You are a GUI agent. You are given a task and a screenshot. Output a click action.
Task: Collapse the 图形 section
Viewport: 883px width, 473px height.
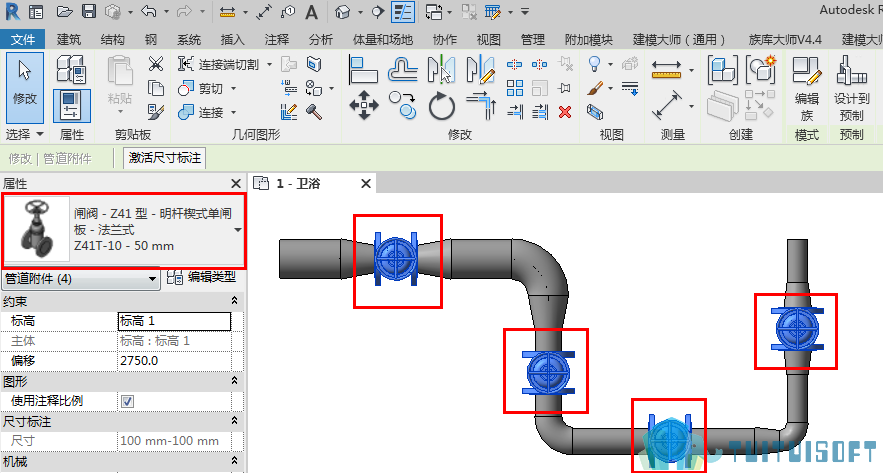coord(234,381)
